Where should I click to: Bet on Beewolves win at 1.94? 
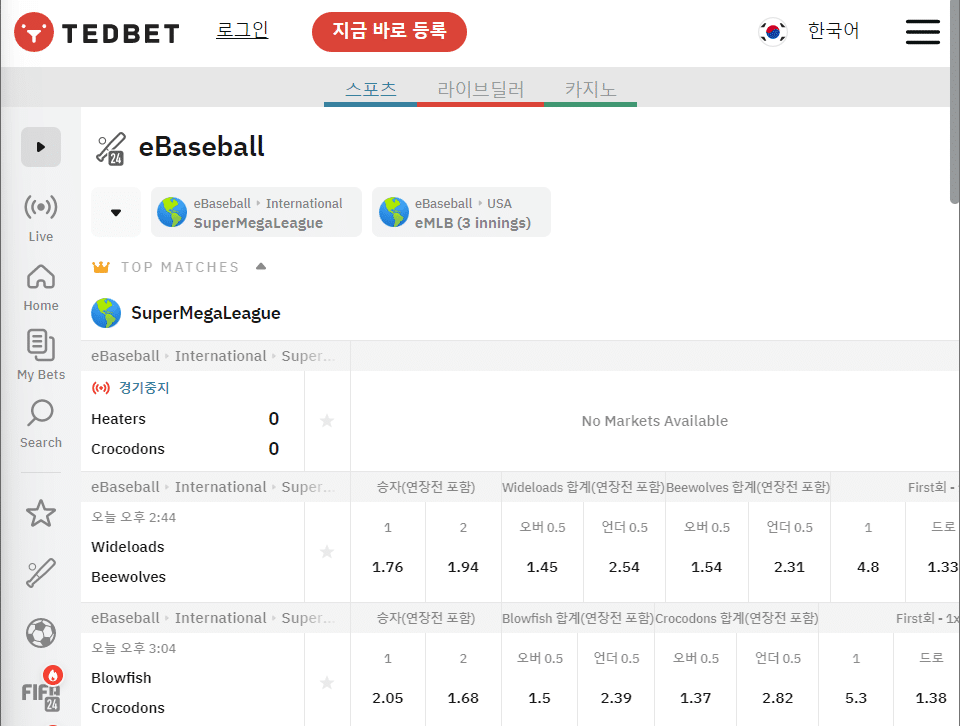(463, 552)
